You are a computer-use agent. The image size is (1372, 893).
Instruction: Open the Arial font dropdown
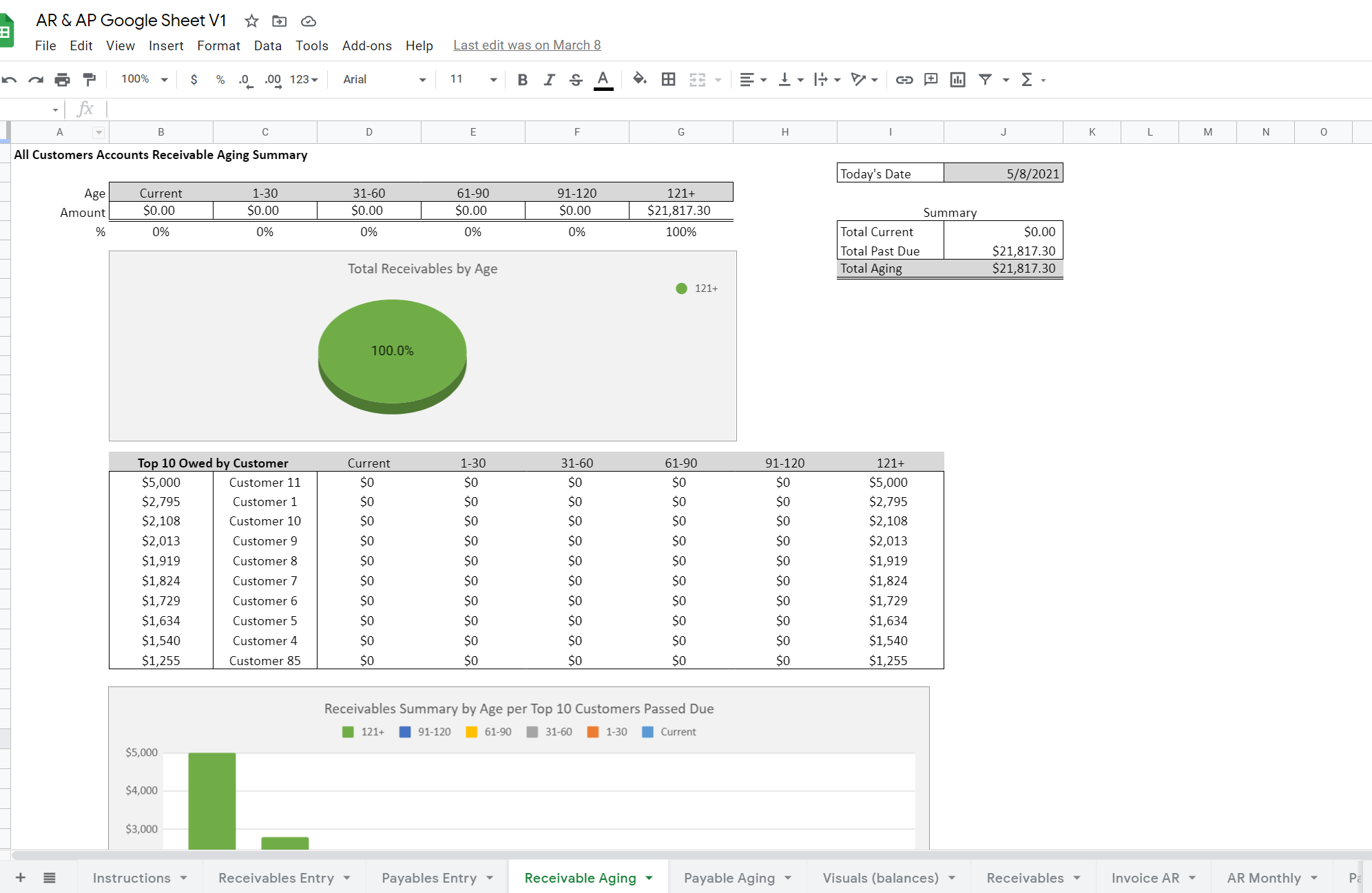(384, 80)
